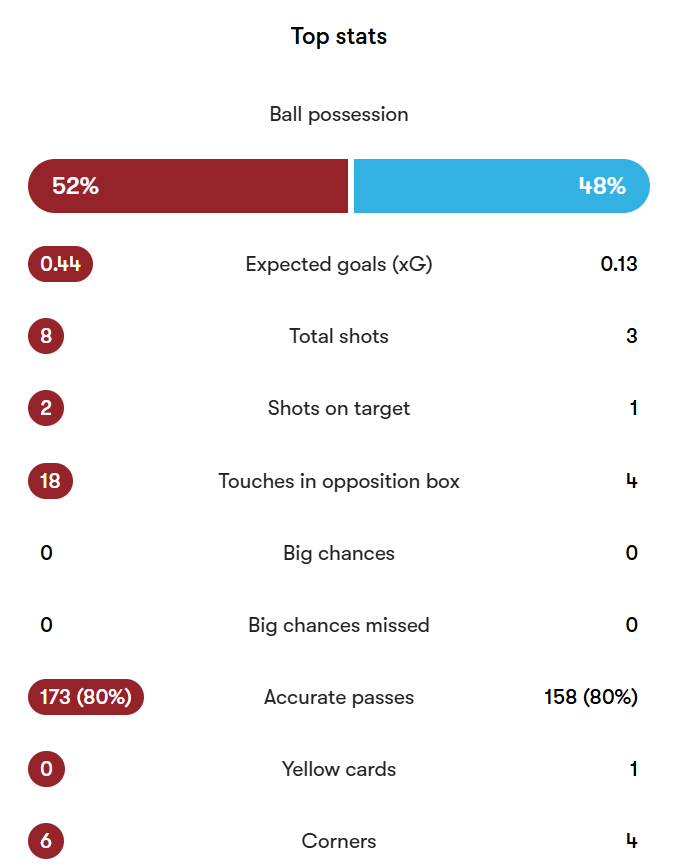Click the red 8 total shots badge

46,336
